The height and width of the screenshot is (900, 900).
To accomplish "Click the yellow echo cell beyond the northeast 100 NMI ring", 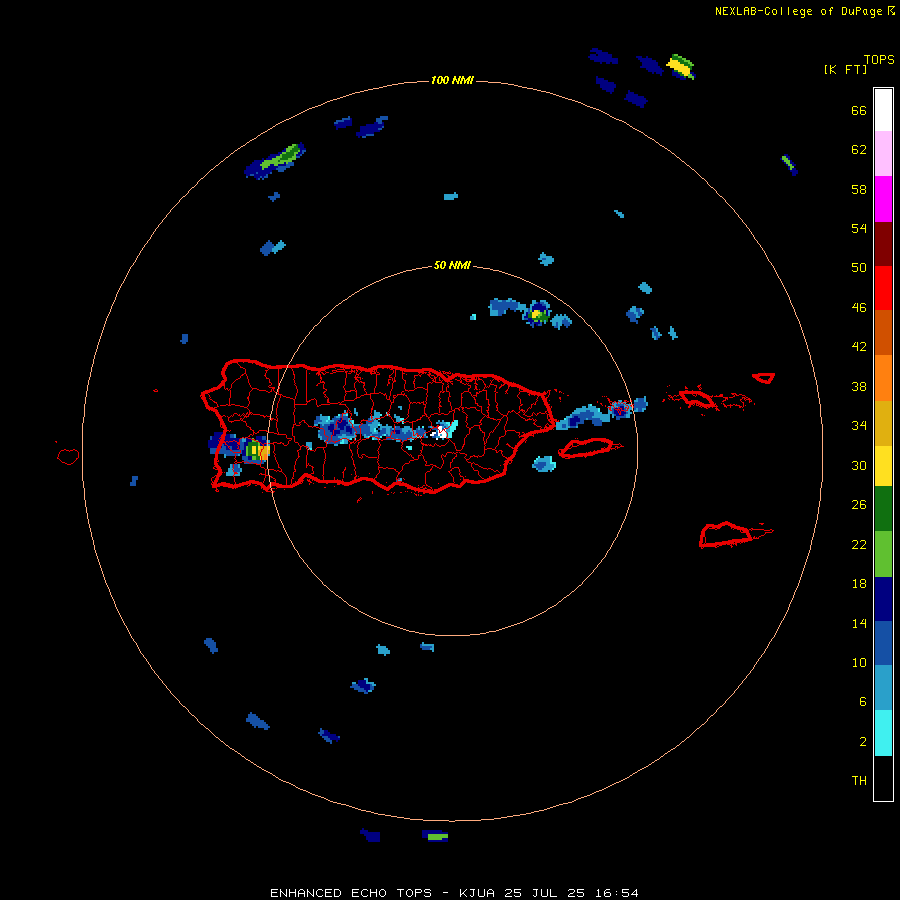I will (x=680, y=66).
